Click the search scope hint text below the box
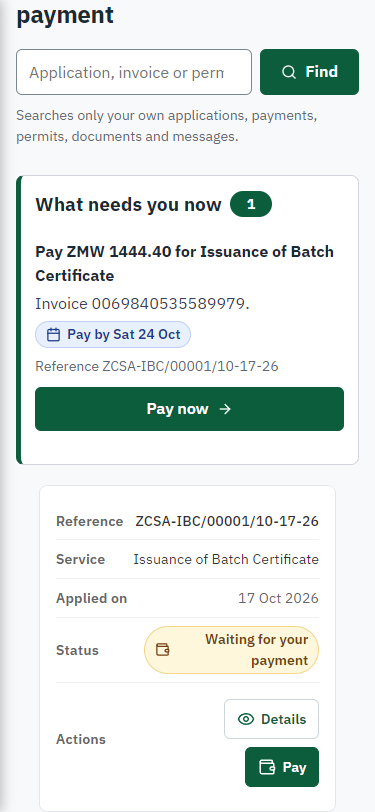Screen dimensions: 375x812 (x=167, y=126)
